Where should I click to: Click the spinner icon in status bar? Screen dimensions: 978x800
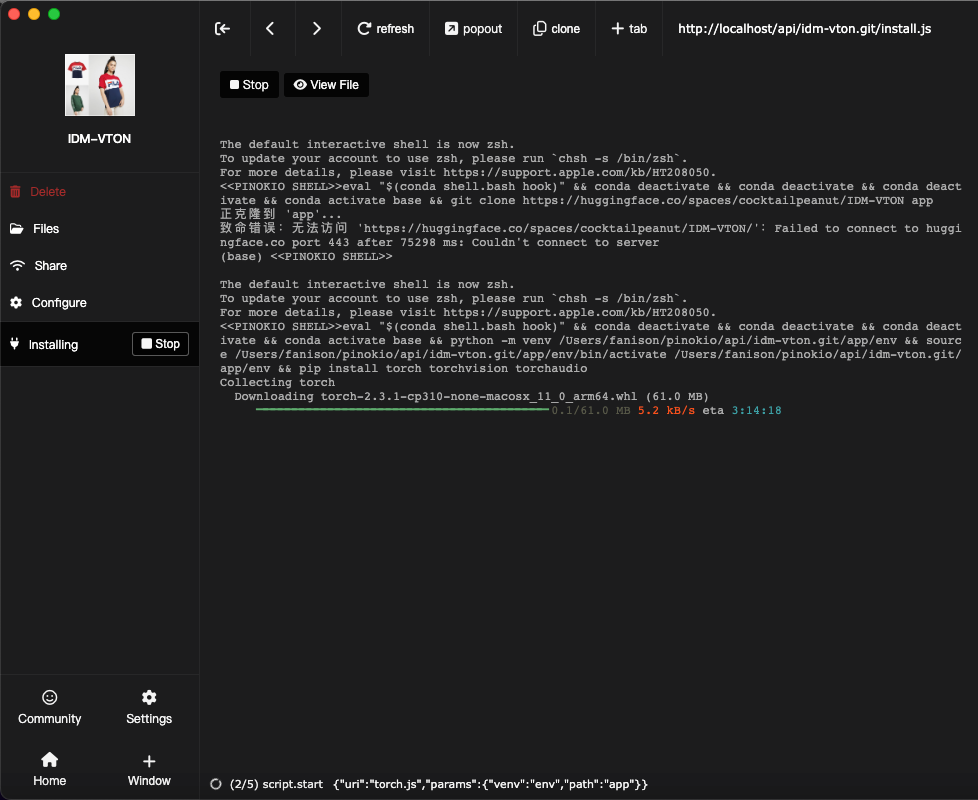216,784
